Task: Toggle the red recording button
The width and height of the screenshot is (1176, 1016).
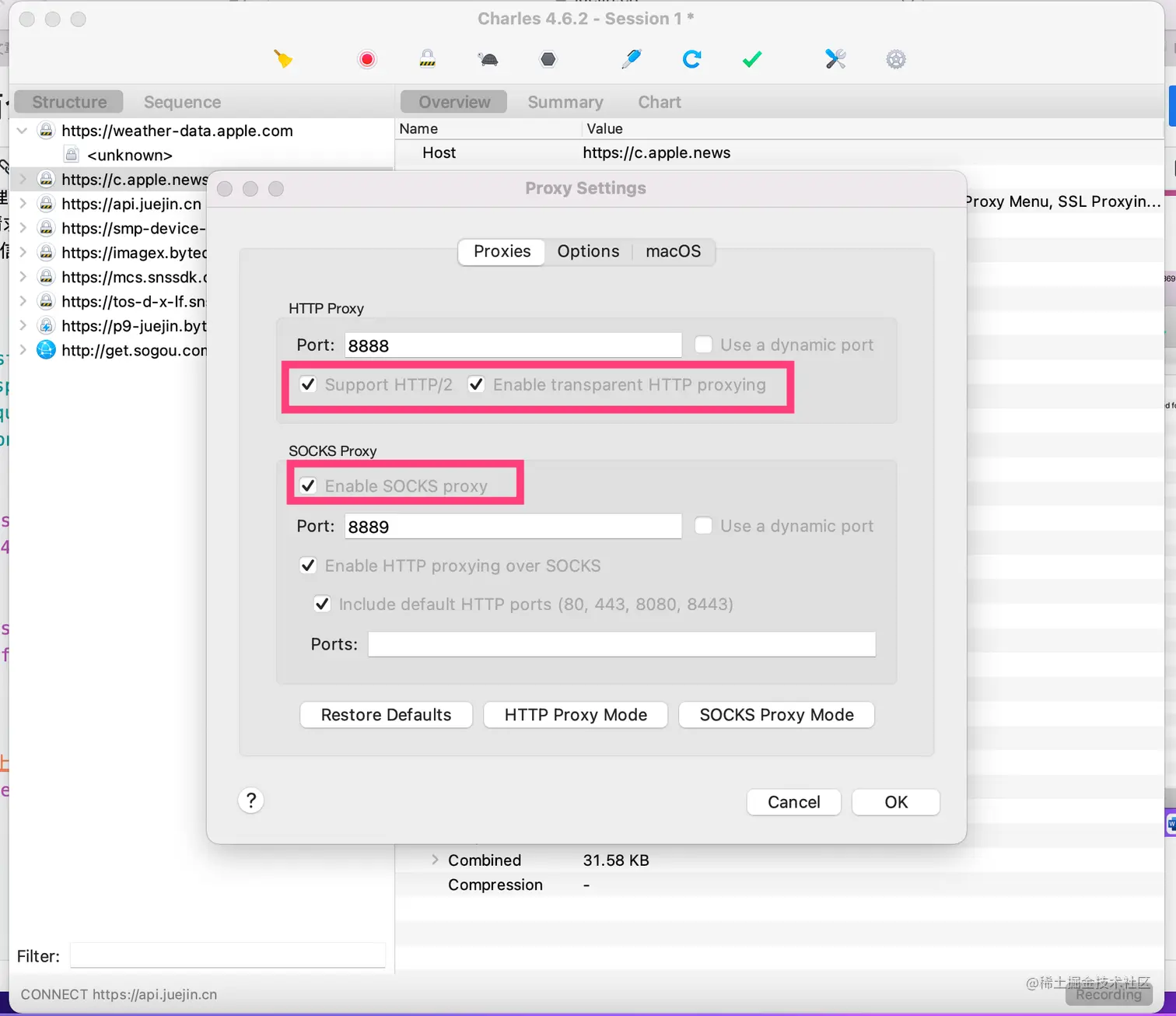Action: 367,59
